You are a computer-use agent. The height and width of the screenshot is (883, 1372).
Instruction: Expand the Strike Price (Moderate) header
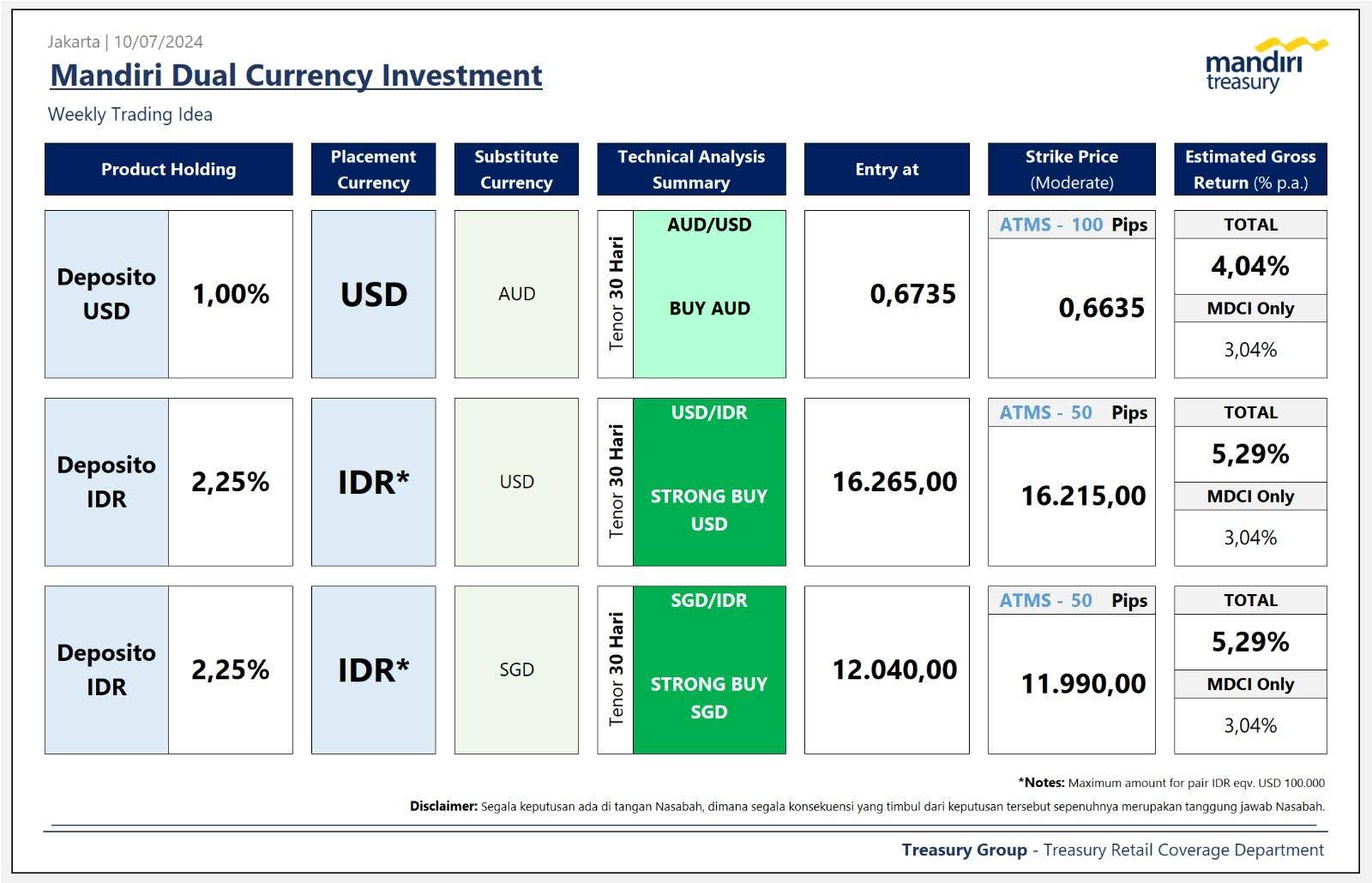(x=1072, y=169)
